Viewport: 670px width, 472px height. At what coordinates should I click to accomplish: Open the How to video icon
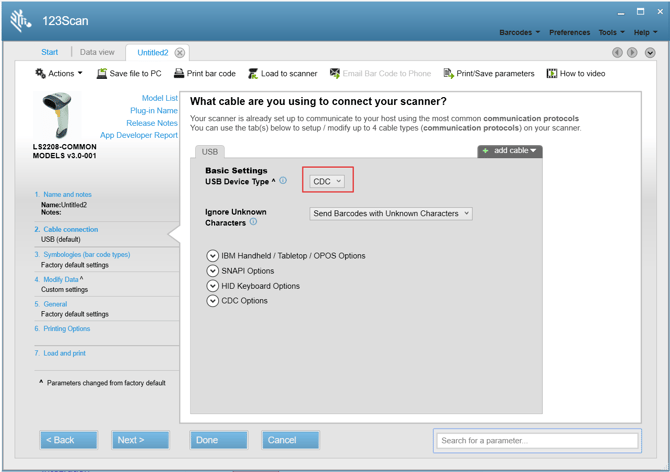[x=552, y=73]
